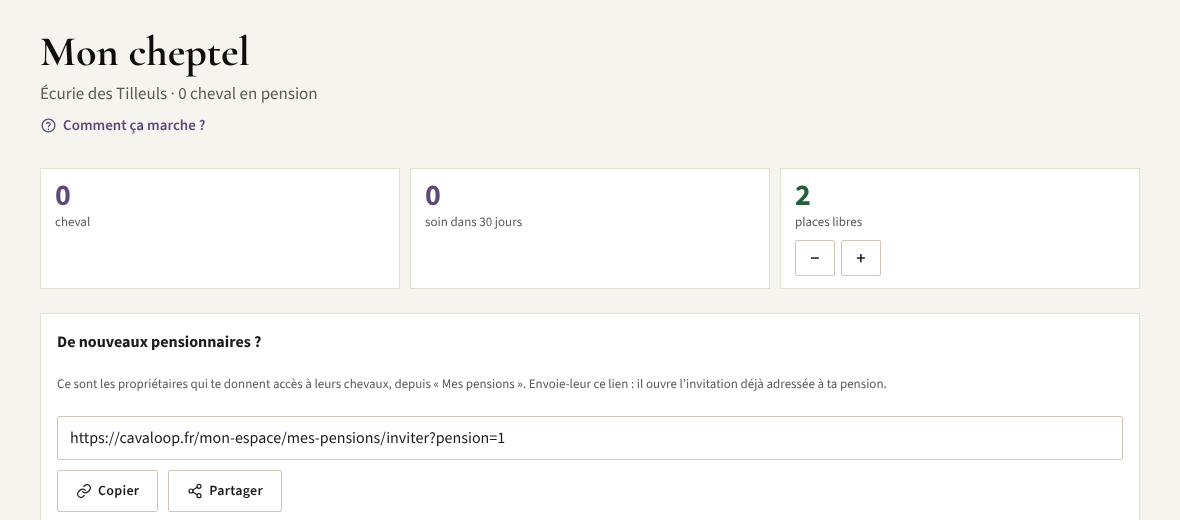The height and width of the screenshot is (520, 1180).
Task: Open the 'Comment ça marche ?' help link
Action: coord(123,126)
